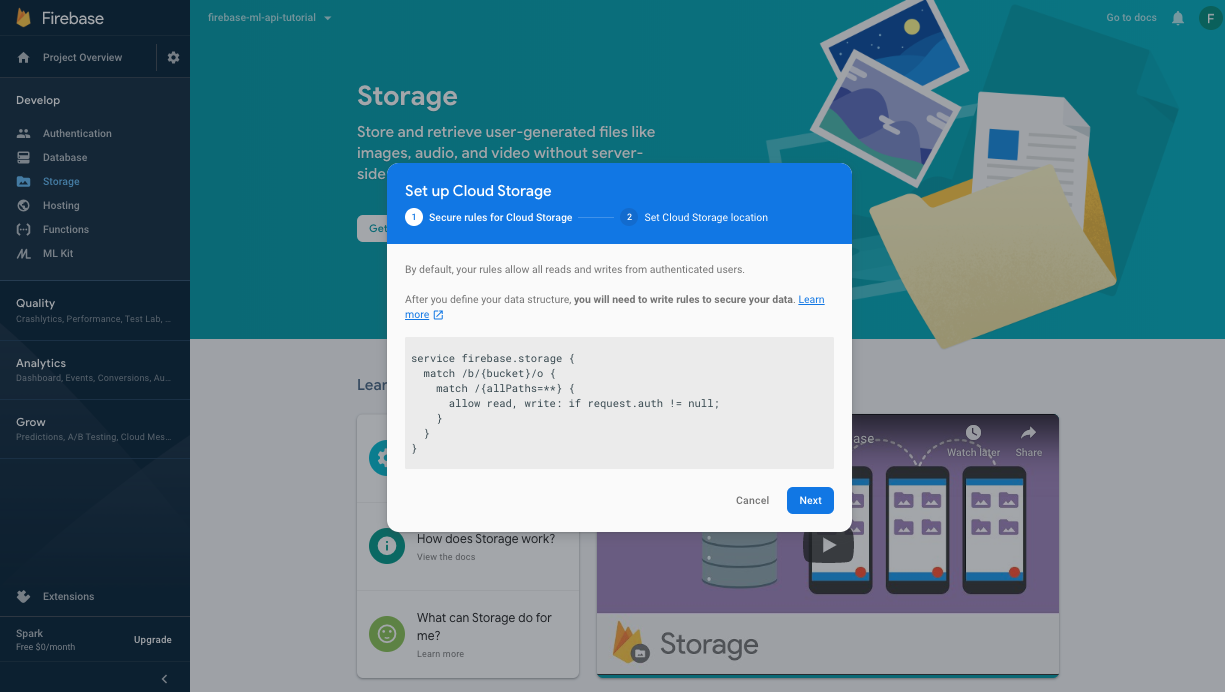The height and width of the screenshot is (692, 1225).
Task: Collapse the sidebar with the chevron
Action: (x=164, y=678)
